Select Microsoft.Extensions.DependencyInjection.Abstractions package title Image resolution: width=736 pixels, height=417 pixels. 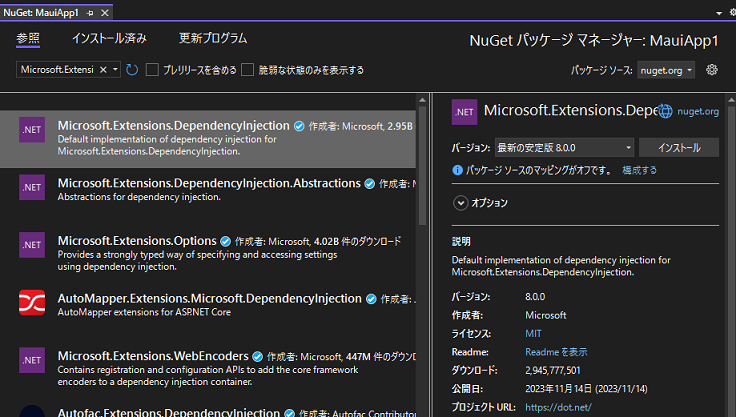pyautogui.click(x=209, y=183)
